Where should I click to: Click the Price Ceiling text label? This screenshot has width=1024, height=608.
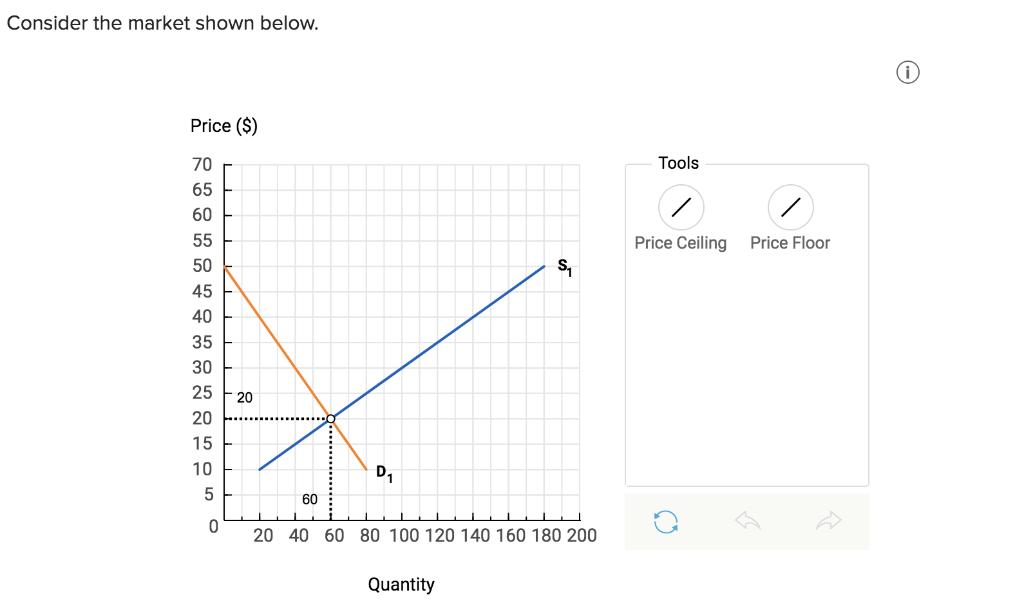point(681,242)
